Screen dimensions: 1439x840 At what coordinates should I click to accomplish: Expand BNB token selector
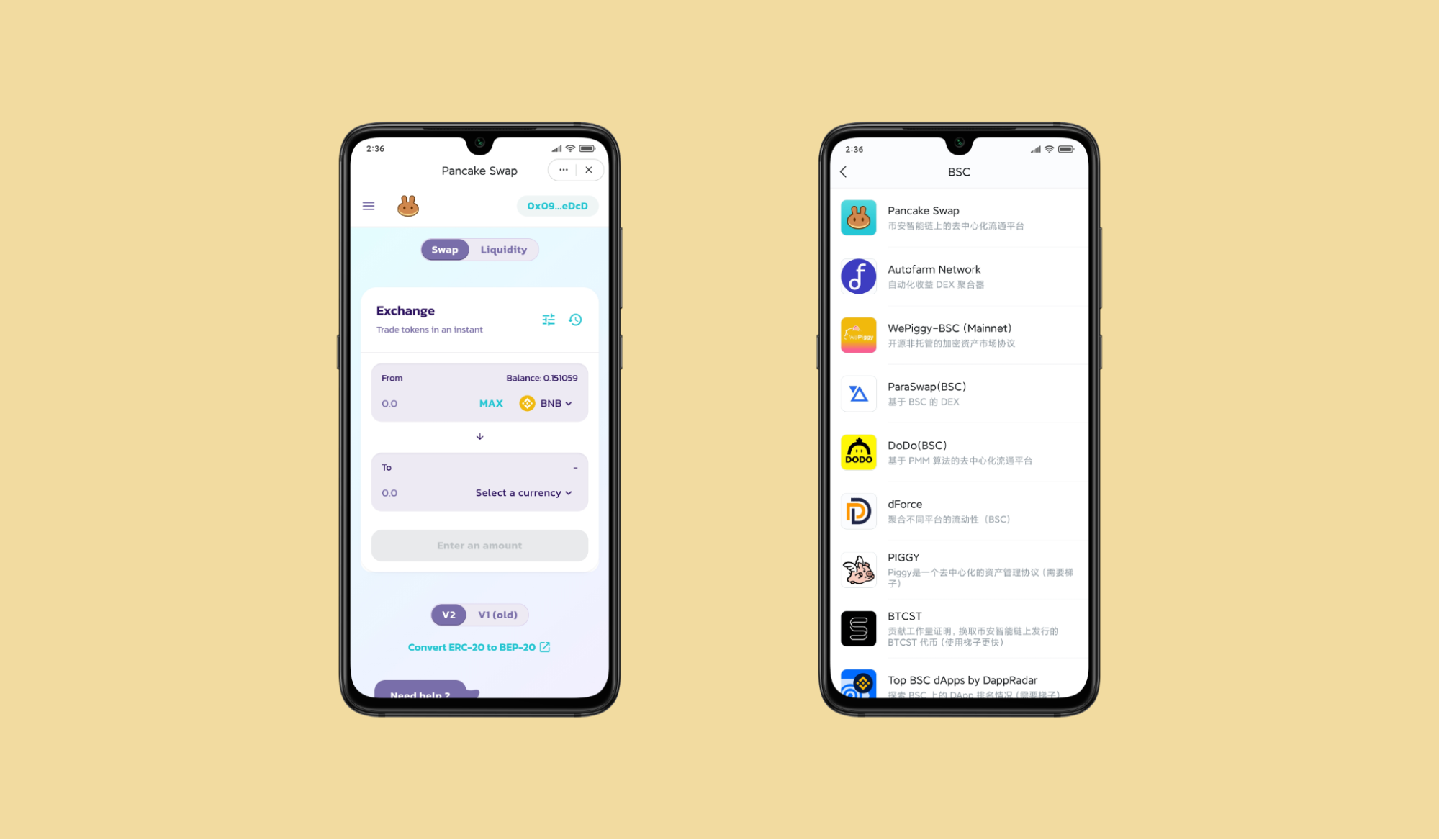[x=548, y=402]
